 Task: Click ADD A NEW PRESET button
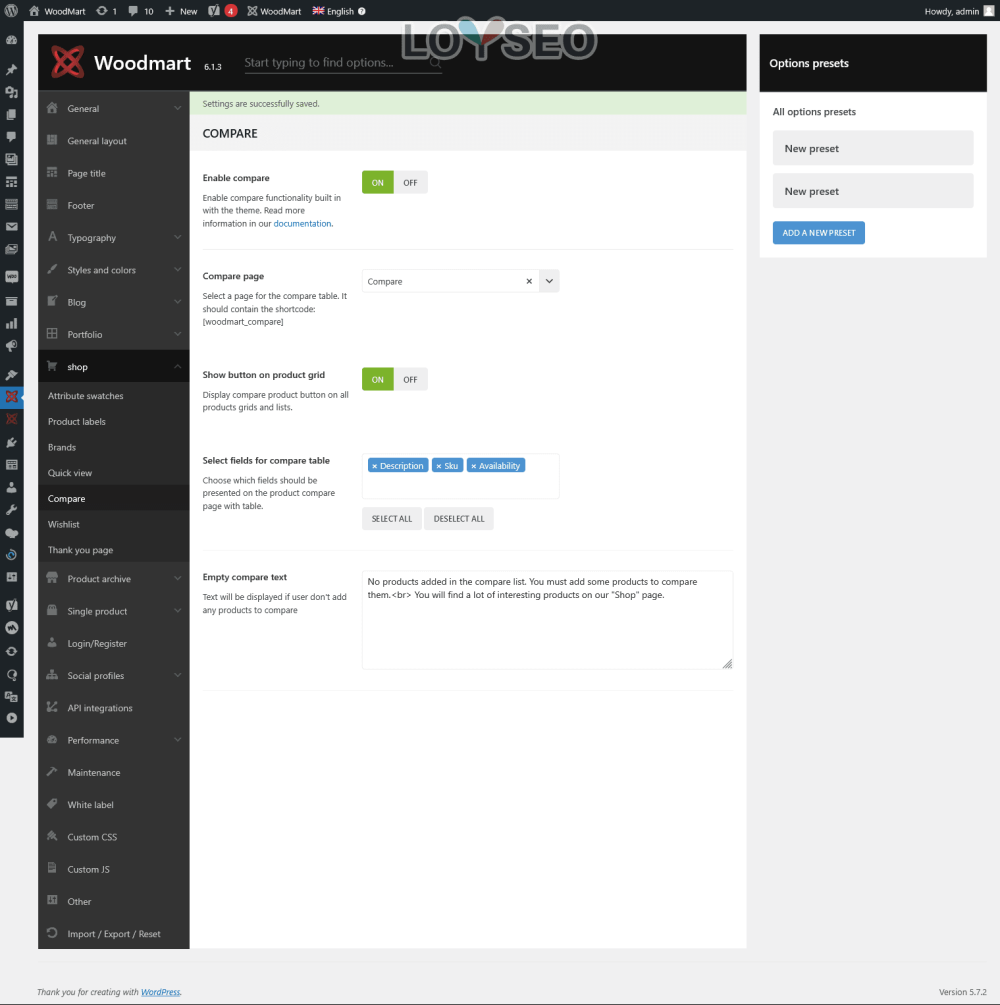click(819, 233)
